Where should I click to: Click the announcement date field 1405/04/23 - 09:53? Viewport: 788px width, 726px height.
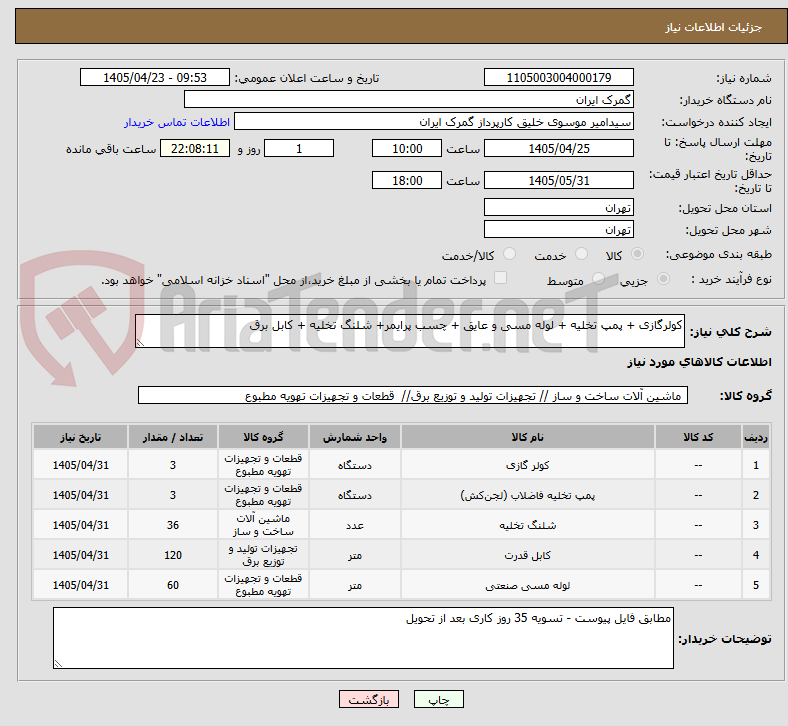(155, 77)
